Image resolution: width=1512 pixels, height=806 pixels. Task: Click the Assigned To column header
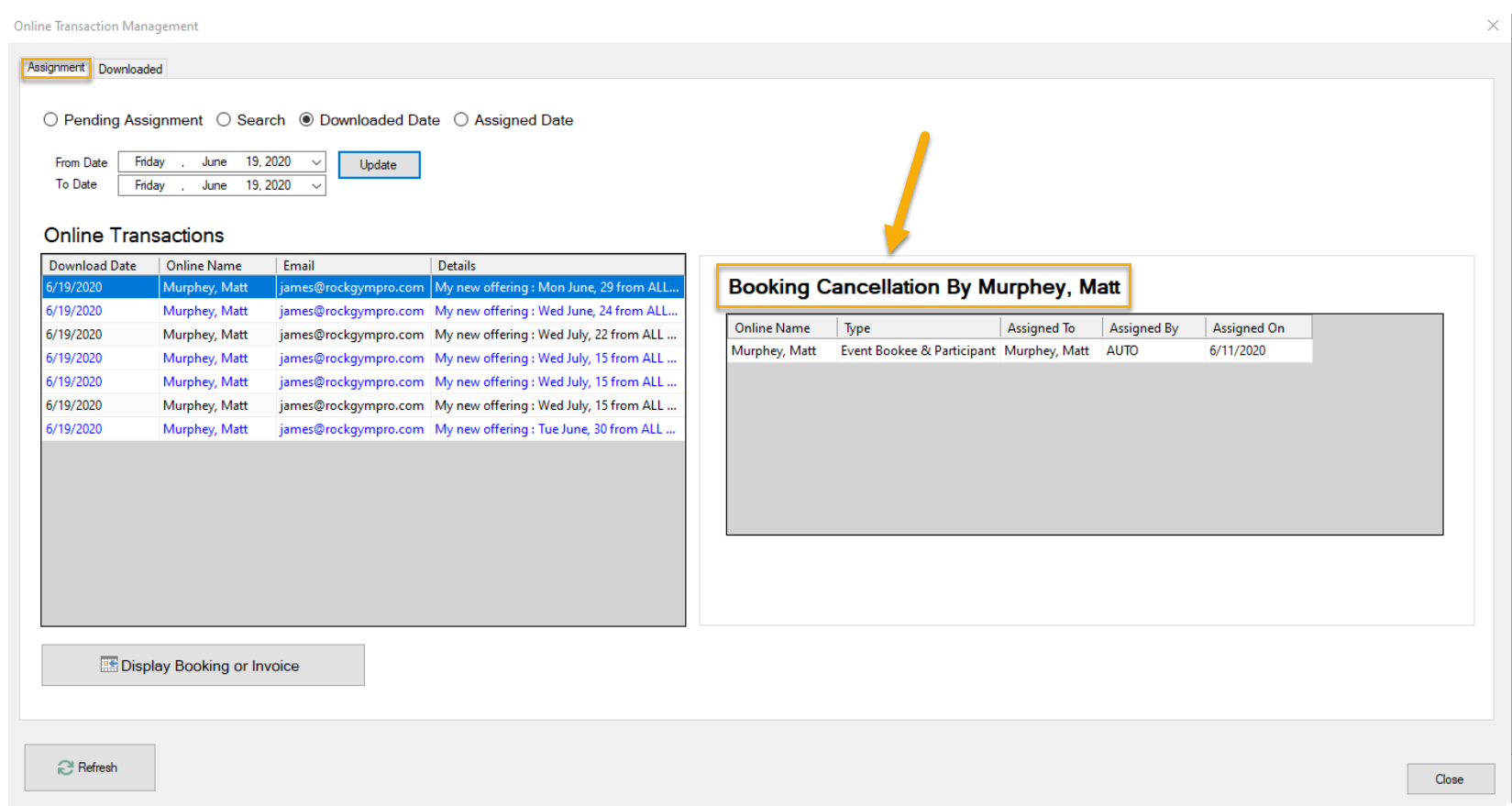point(1051,327)
